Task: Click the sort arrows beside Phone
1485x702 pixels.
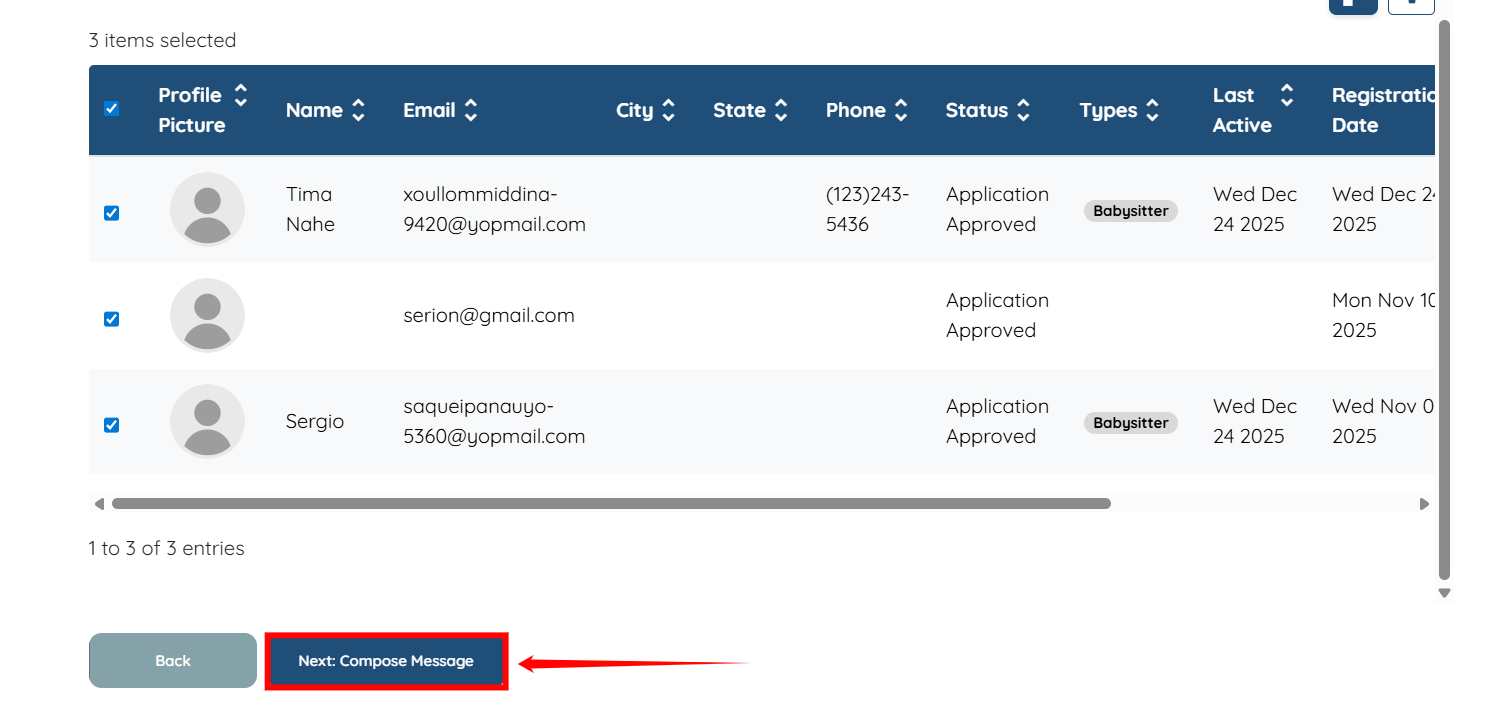Action: (901, 110)
